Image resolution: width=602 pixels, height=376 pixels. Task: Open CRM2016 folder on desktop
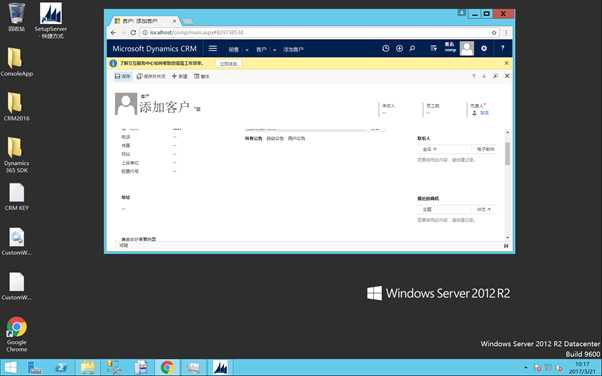(x=17, y=106)
